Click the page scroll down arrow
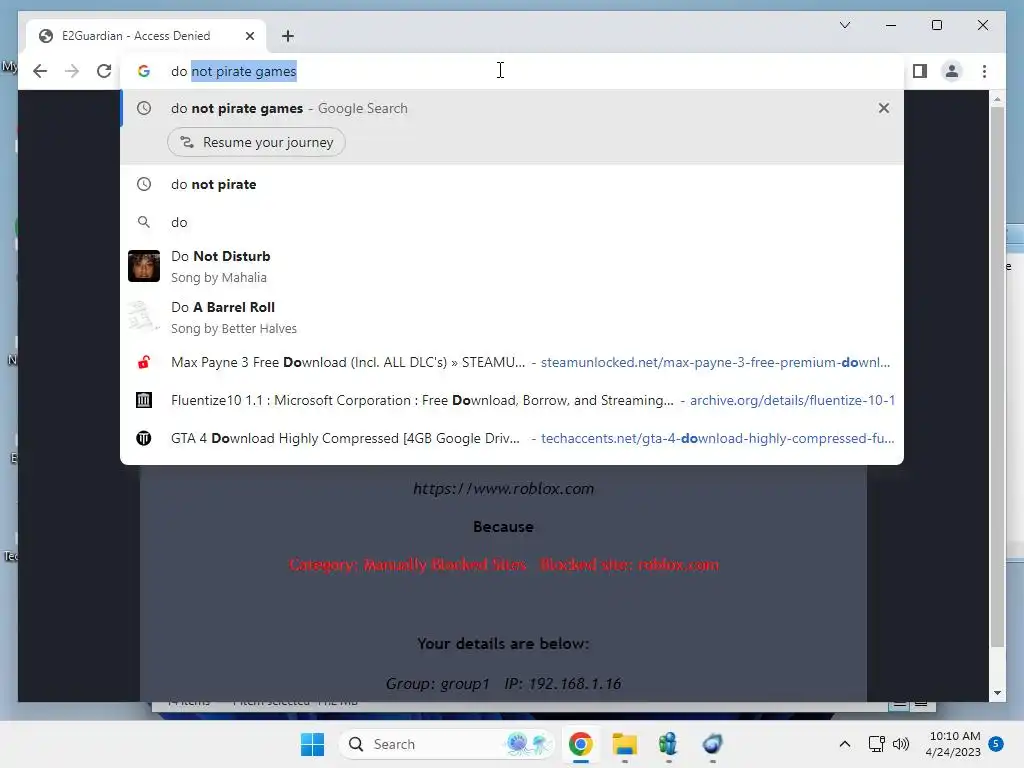The width and height of the screenshot is (1024, 768). coord(997,693)
